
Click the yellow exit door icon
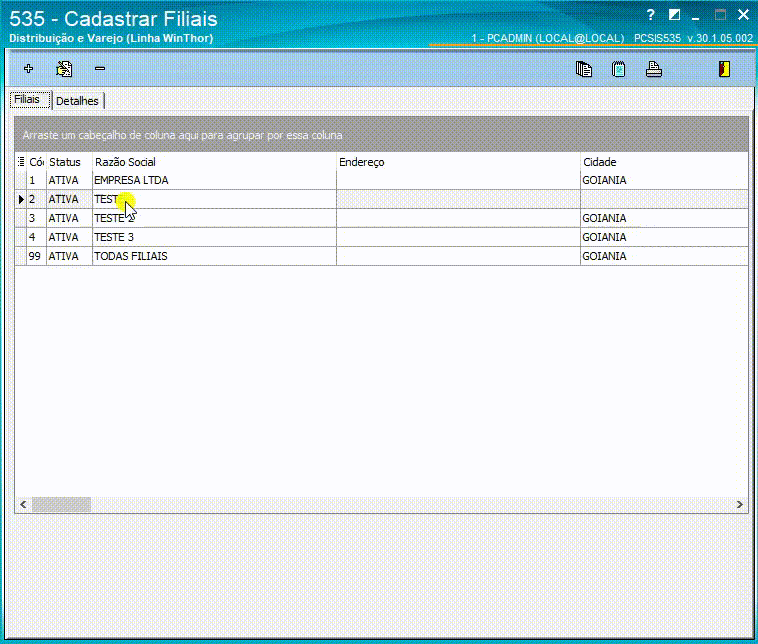click(x=724, y=69)
